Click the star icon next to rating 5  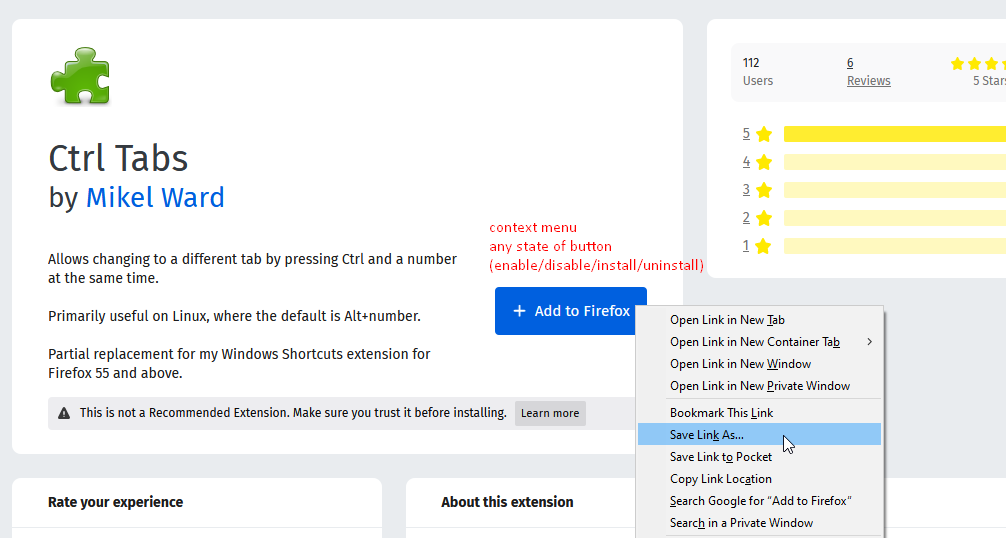click(x=763, y=134)
